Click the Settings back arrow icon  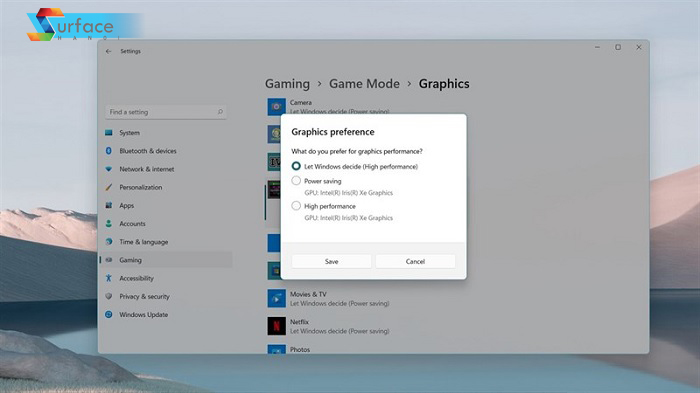click(108, 51)
